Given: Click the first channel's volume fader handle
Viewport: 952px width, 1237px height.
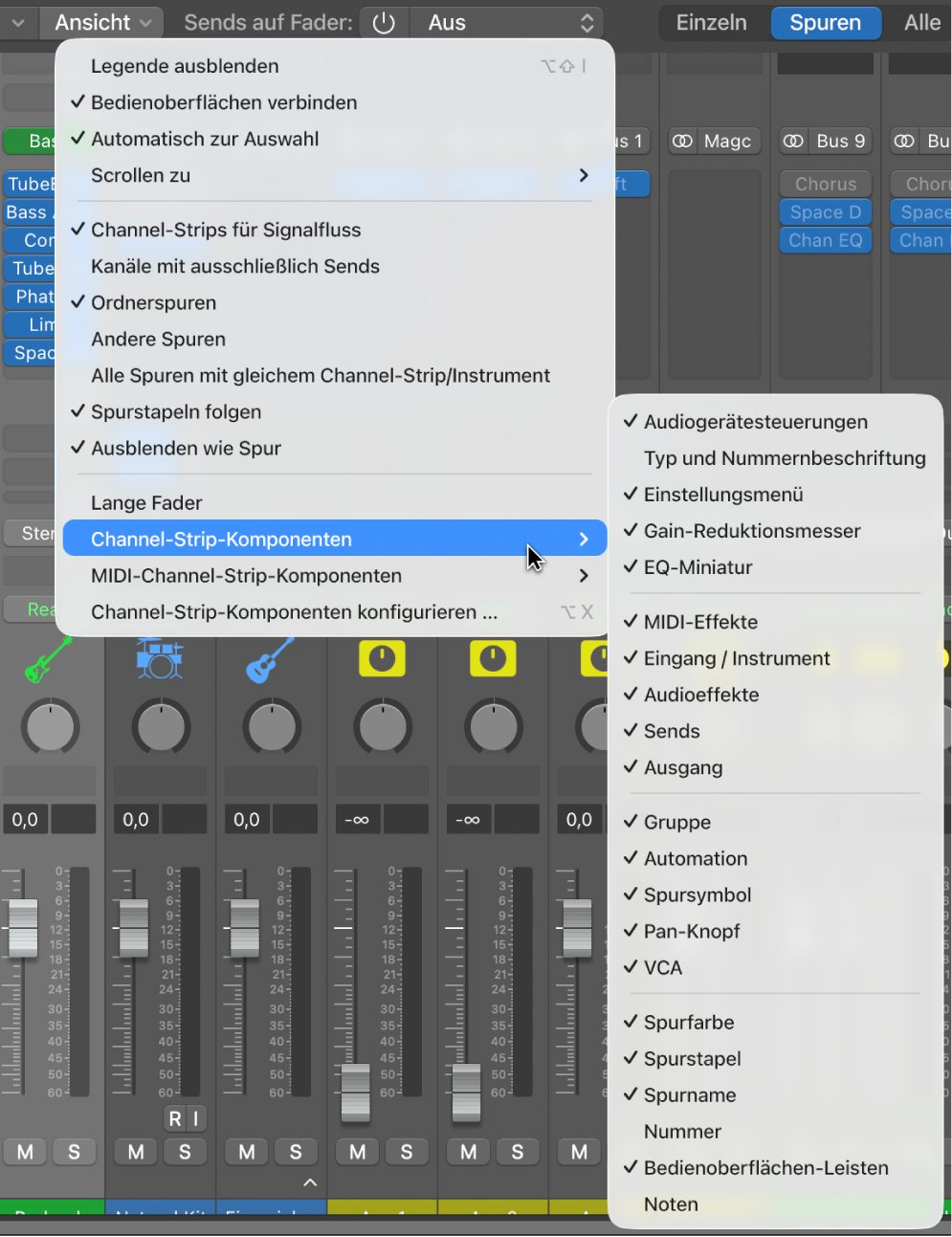Looking at the screenshot, I should click(23, 928).
